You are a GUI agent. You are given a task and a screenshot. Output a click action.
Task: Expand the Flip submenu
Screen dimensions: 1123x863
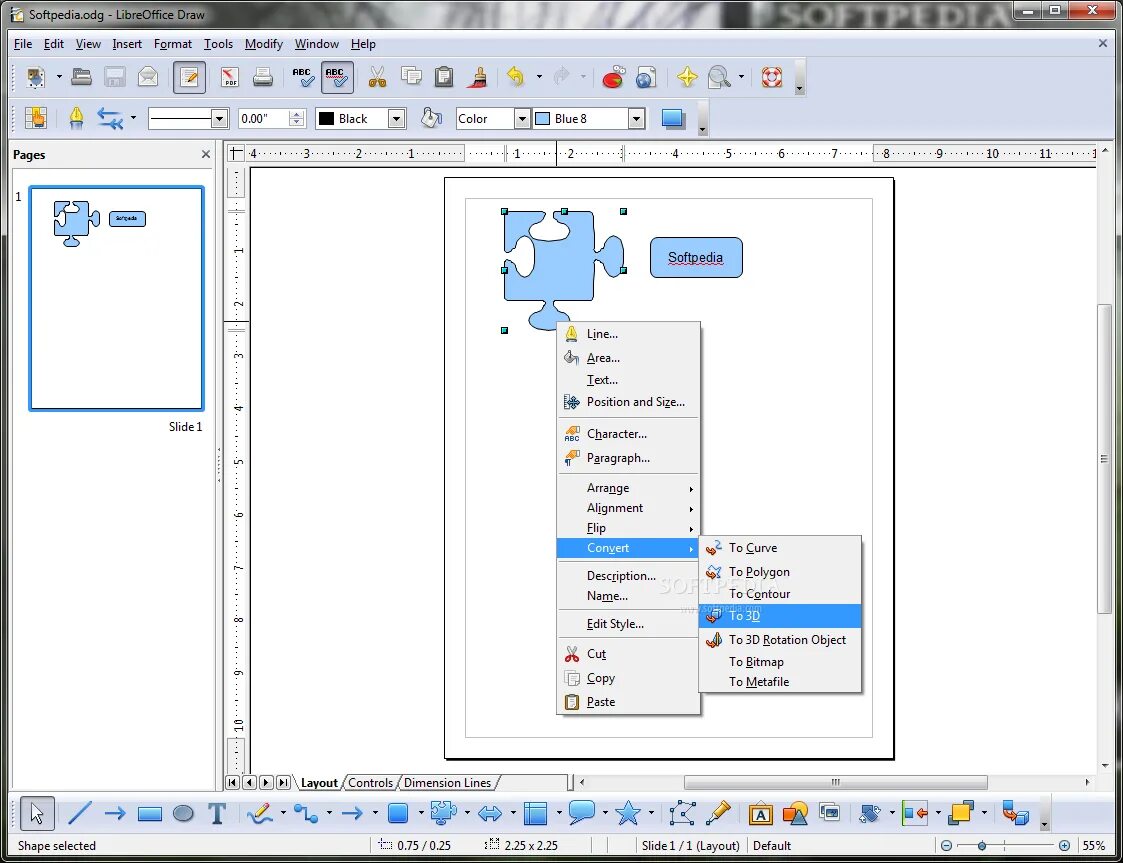(628, 528)
